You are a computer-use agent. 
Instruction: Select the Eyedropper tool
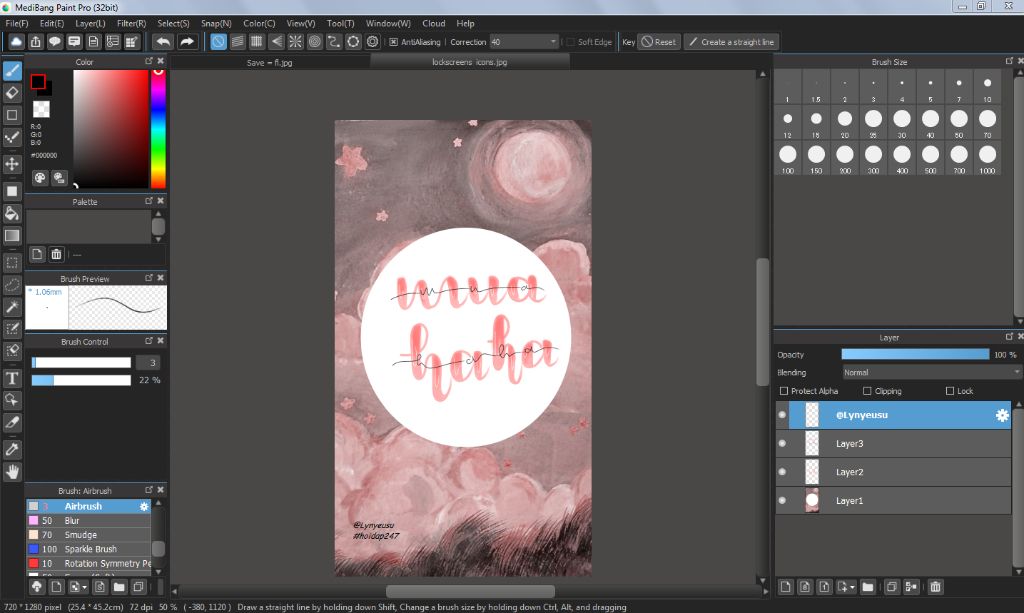(12, 449)
